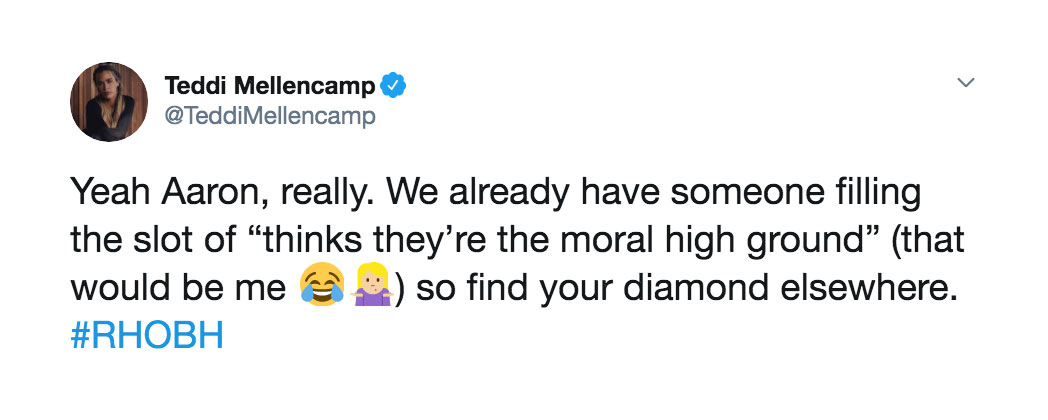The height and width of the screenshot is (420, 1048).
Task: Click the word "already" in the tweet
Action: [484, 190]
